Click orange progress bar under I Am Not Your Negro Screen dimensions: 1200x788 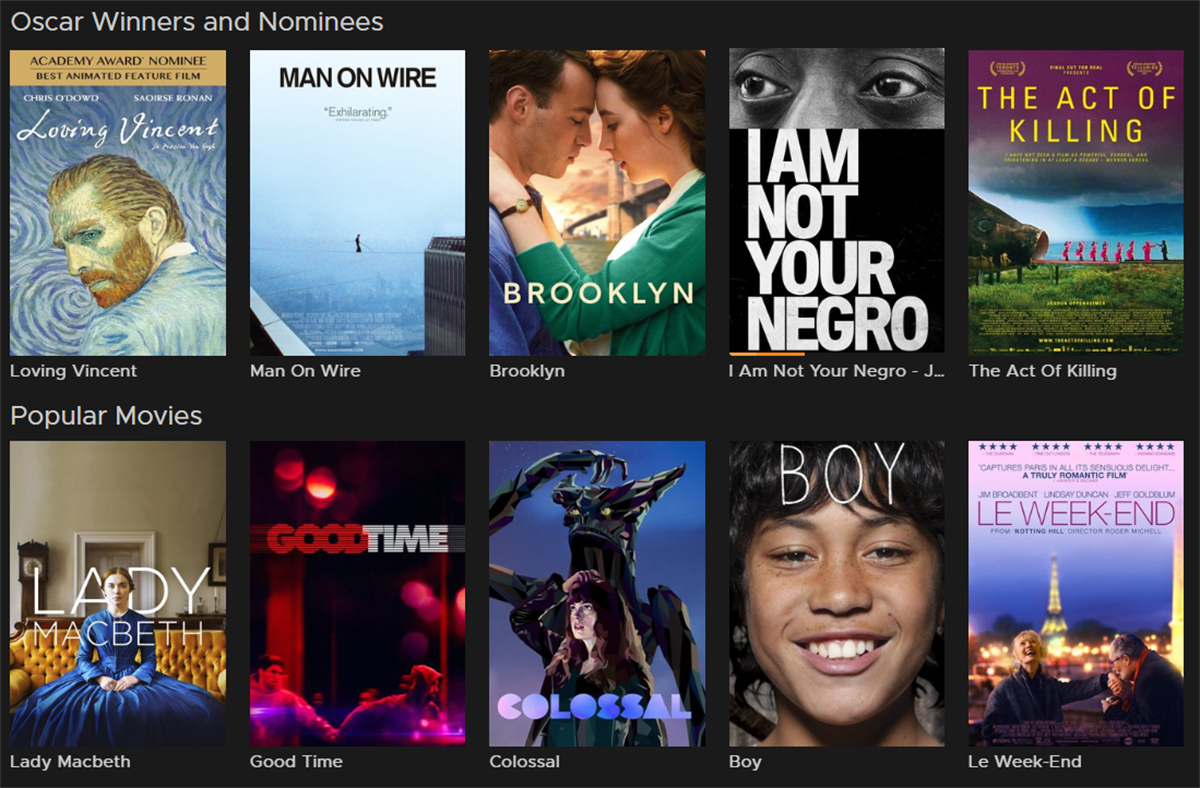click(767, 353)
